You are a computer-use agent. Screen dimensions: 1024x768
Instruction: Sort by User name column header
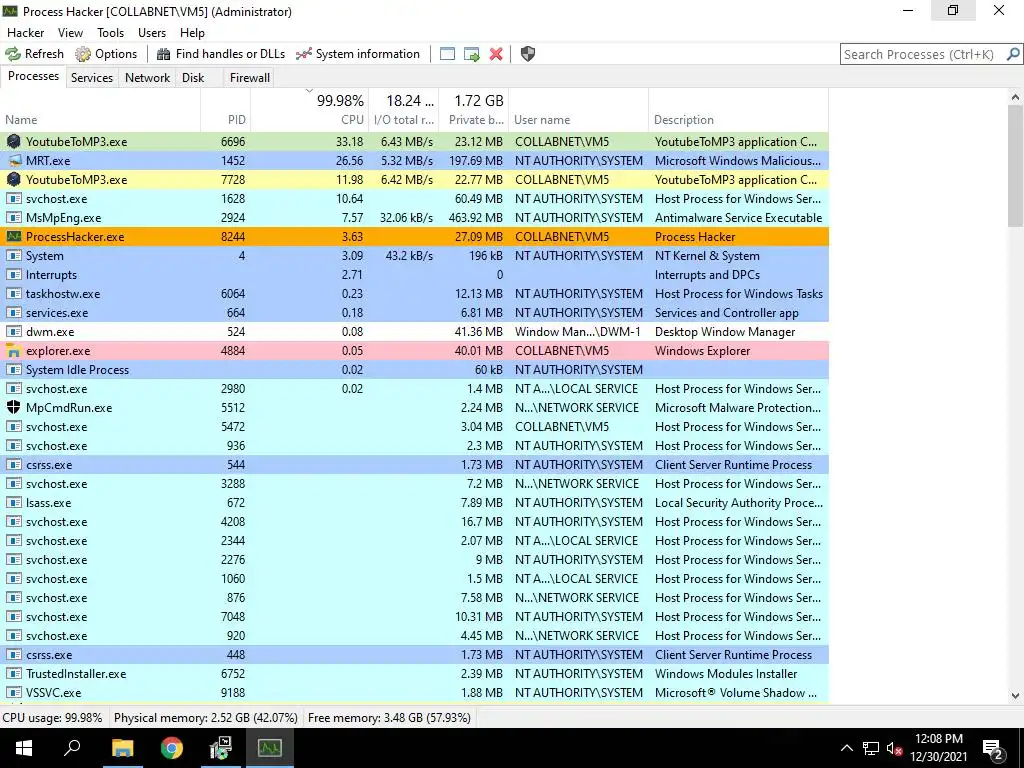(x=579, y=110)
